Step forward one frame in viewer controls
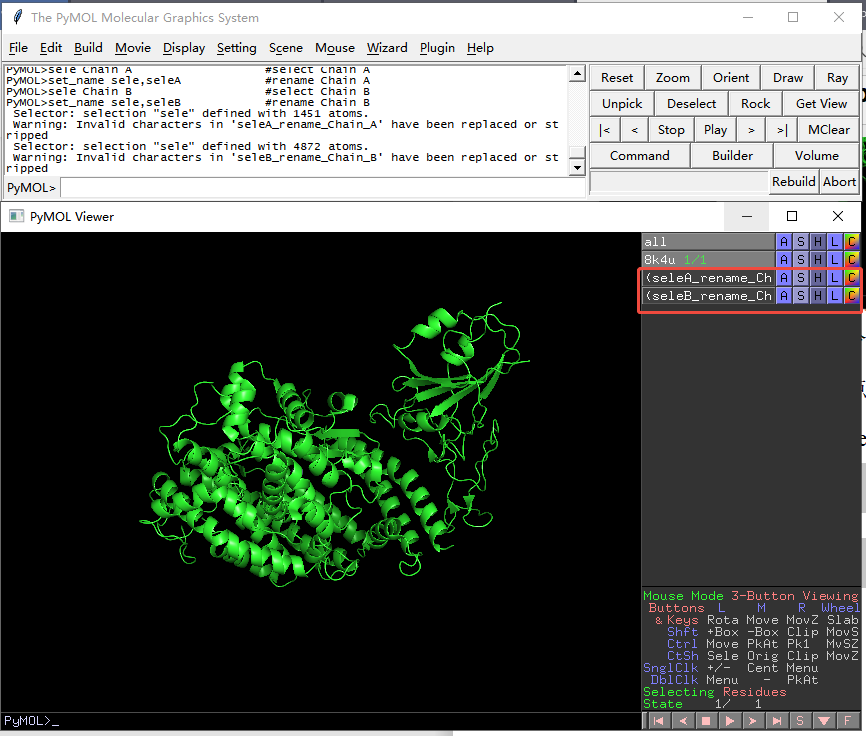Viewport: 866px width, 736px height. click(753, 720)
